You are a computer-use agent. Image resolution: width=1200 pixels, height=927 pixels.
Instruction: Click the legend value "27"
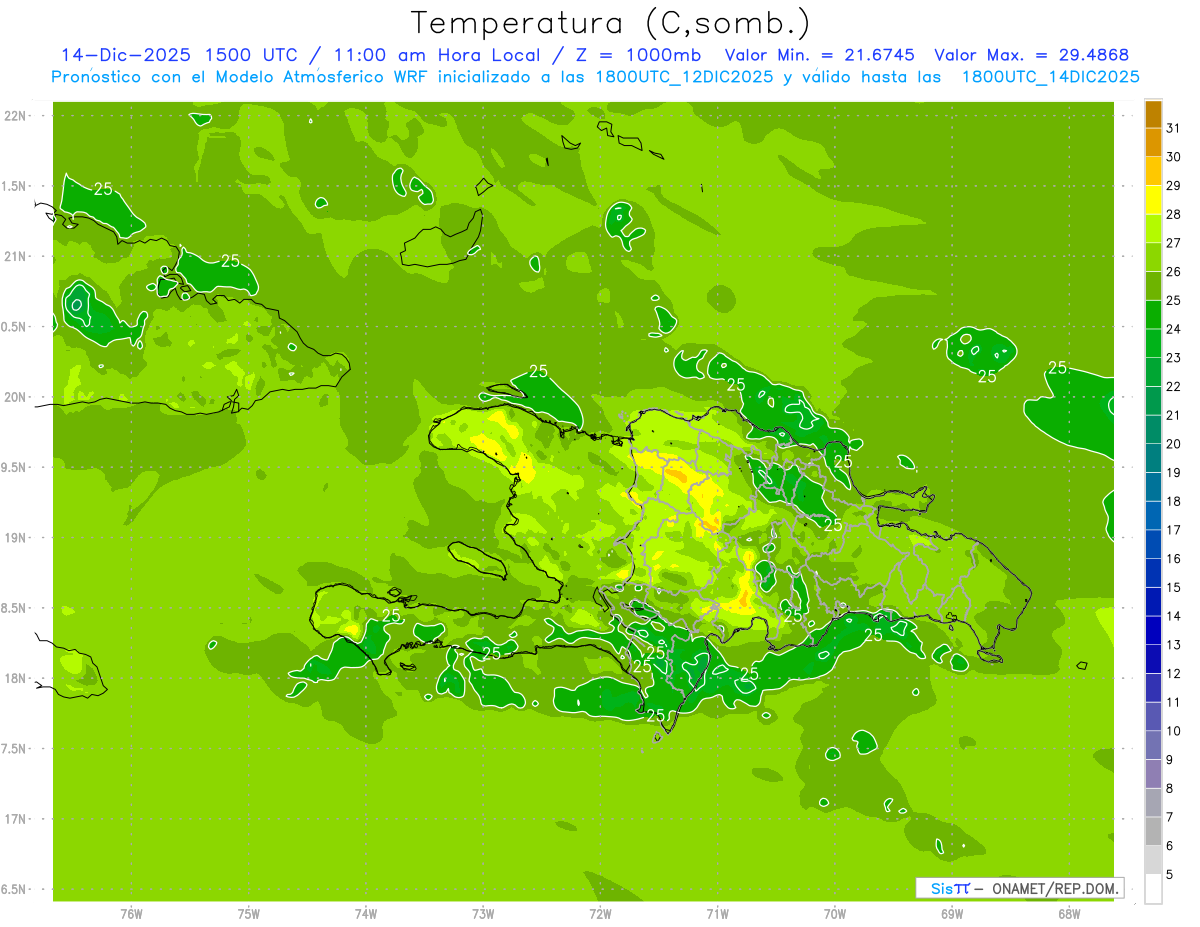pyautogui.click(x=1174, y=243)
